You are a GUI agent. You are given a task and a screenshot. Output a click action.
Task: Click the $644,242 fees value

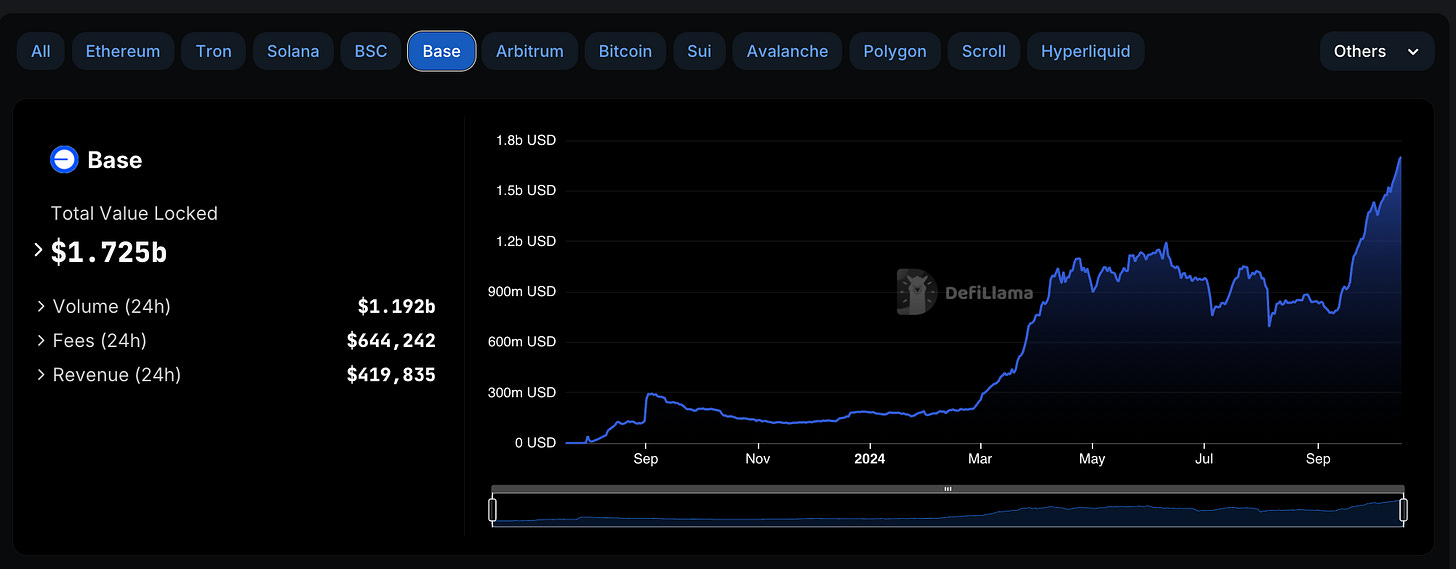pos(391,340)
